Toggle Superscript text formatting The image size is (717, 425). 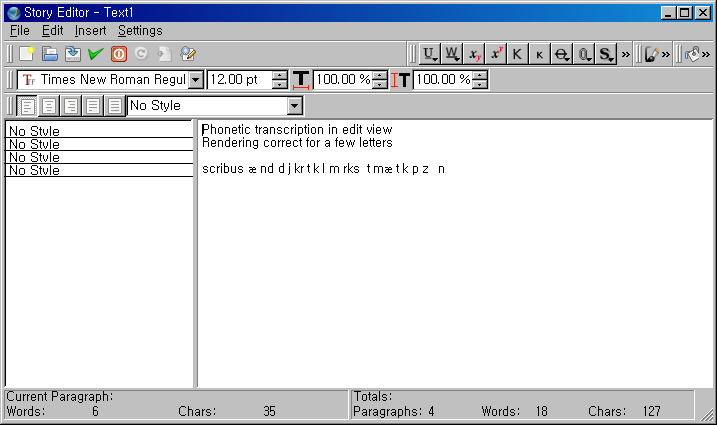(497, 54)
